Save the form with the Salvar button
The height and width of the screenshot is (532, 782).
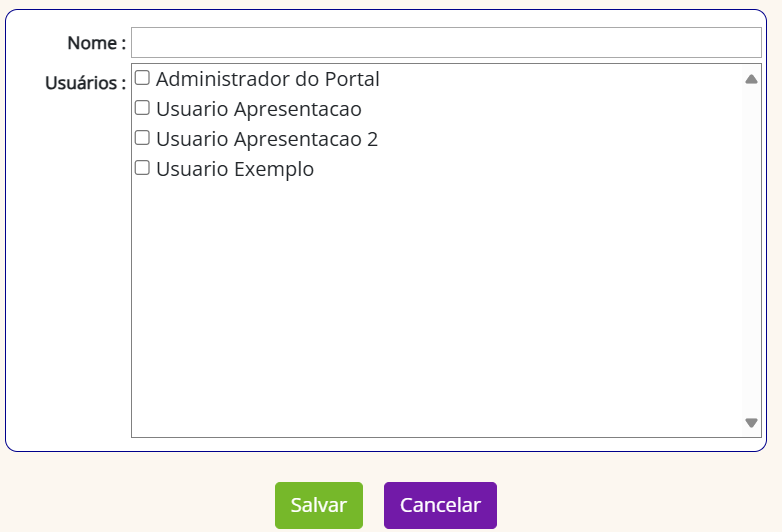[319, 505]
